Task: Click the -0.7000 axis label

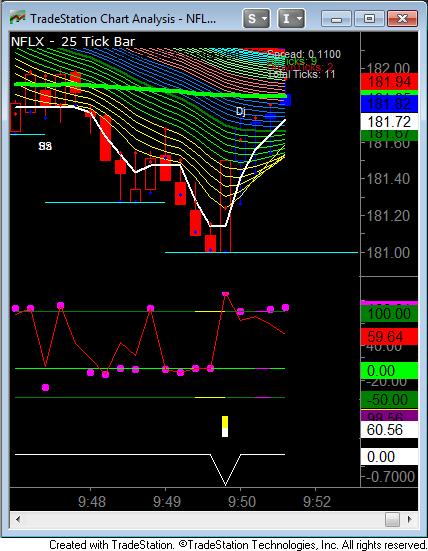Action: [390, 477]
